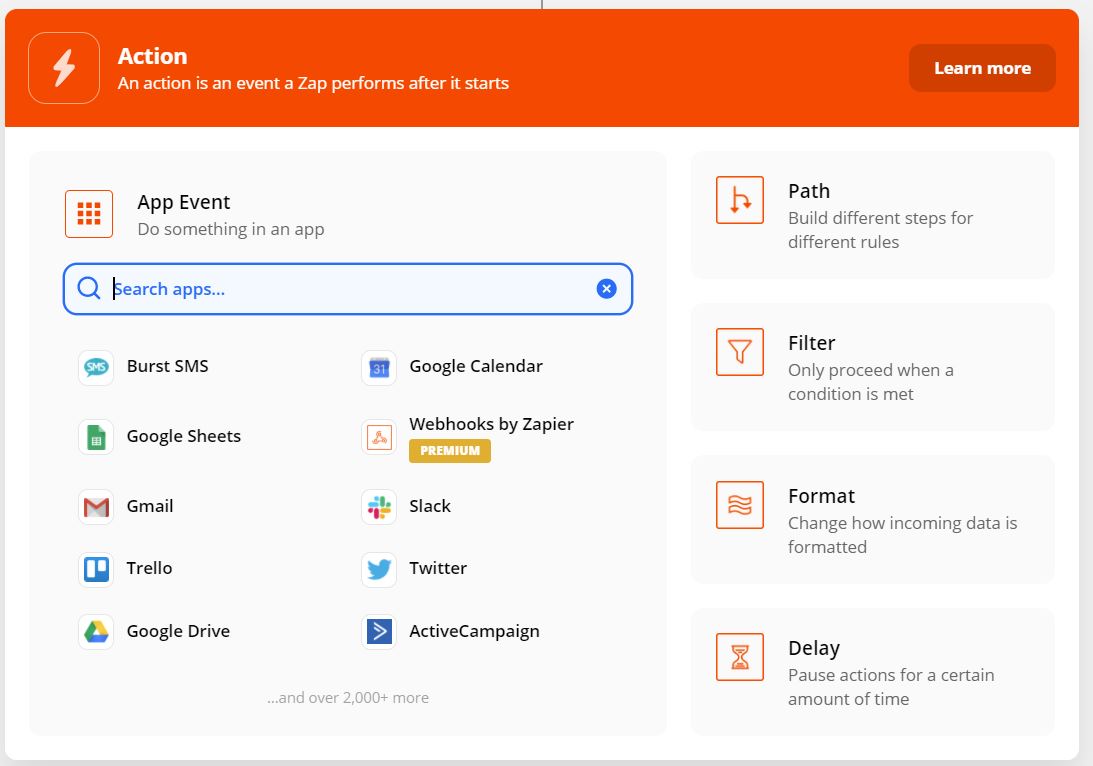Image resolution: width=1093 pixels, height=766 pixels.
Task: Click the Action description subtitle
Action: pos(313,83)
